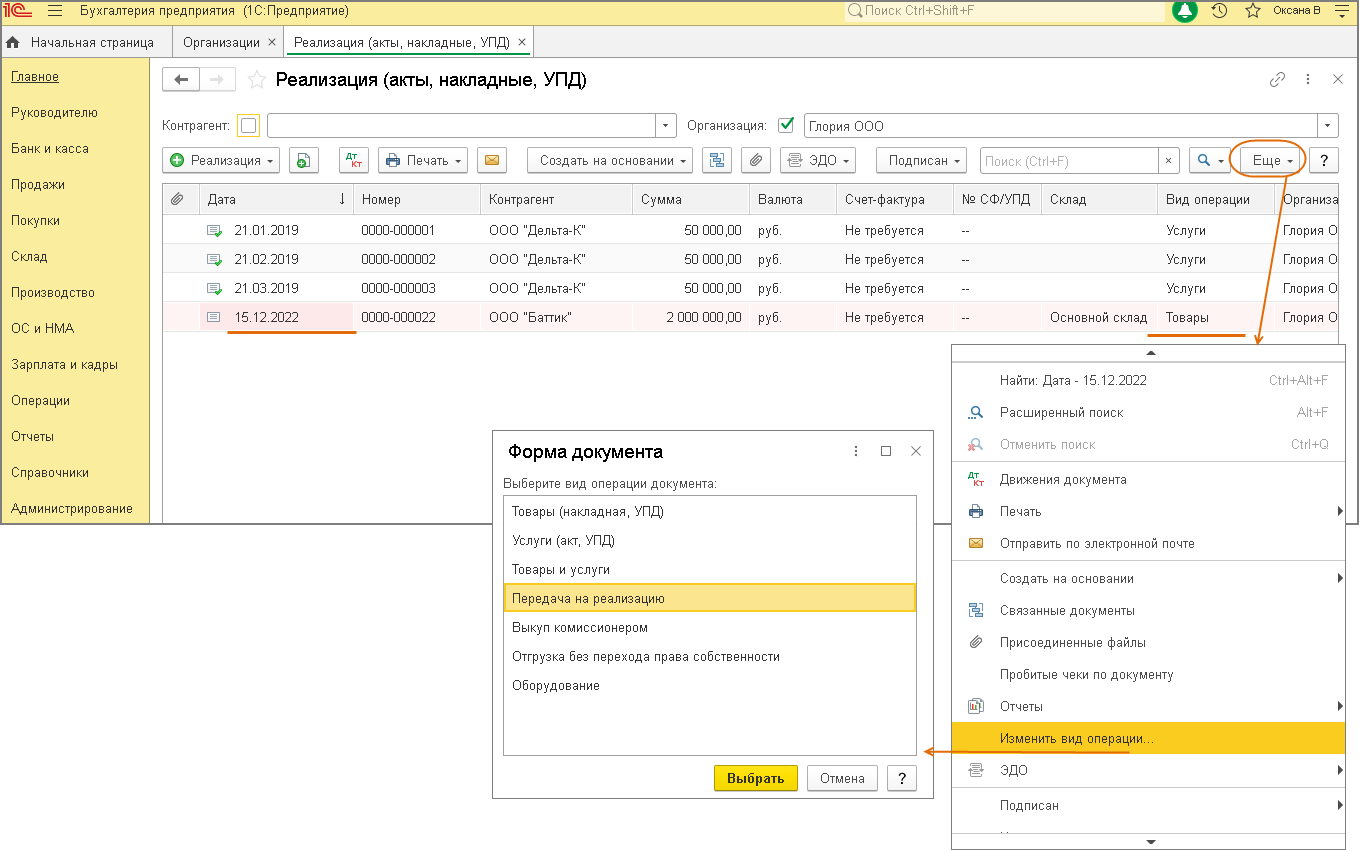Open the magnifier search dropdown

(x=1209, y=160)
